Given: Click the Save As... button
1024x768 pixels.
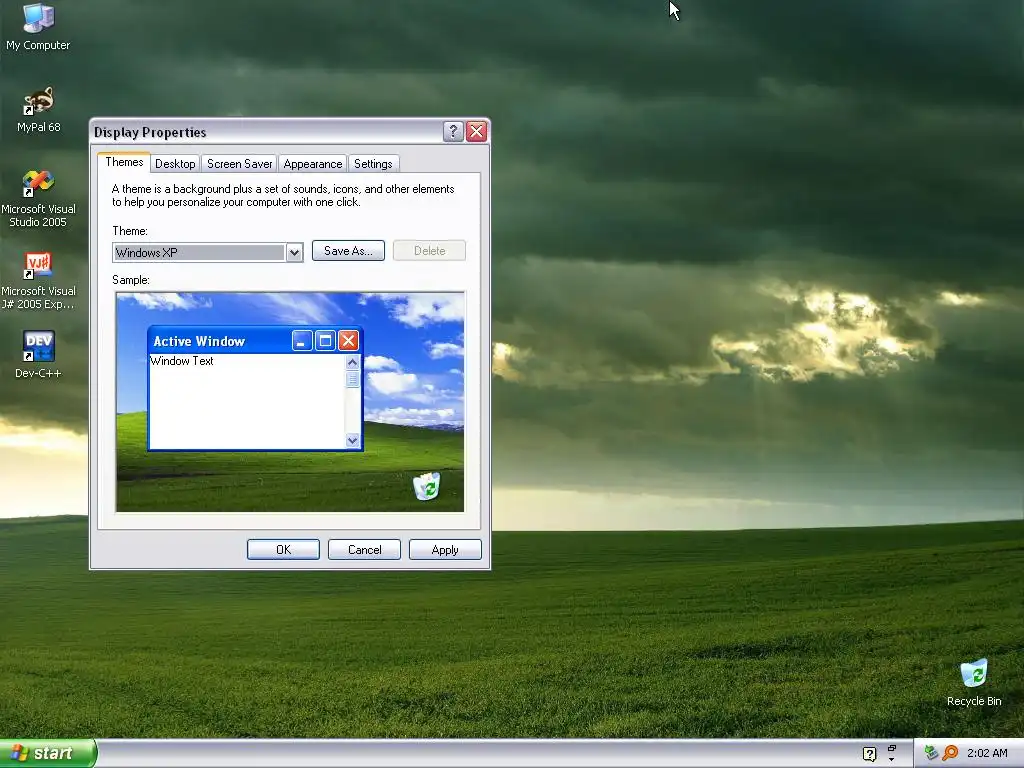Looking at the screenshot, I should tap(348, 251).
